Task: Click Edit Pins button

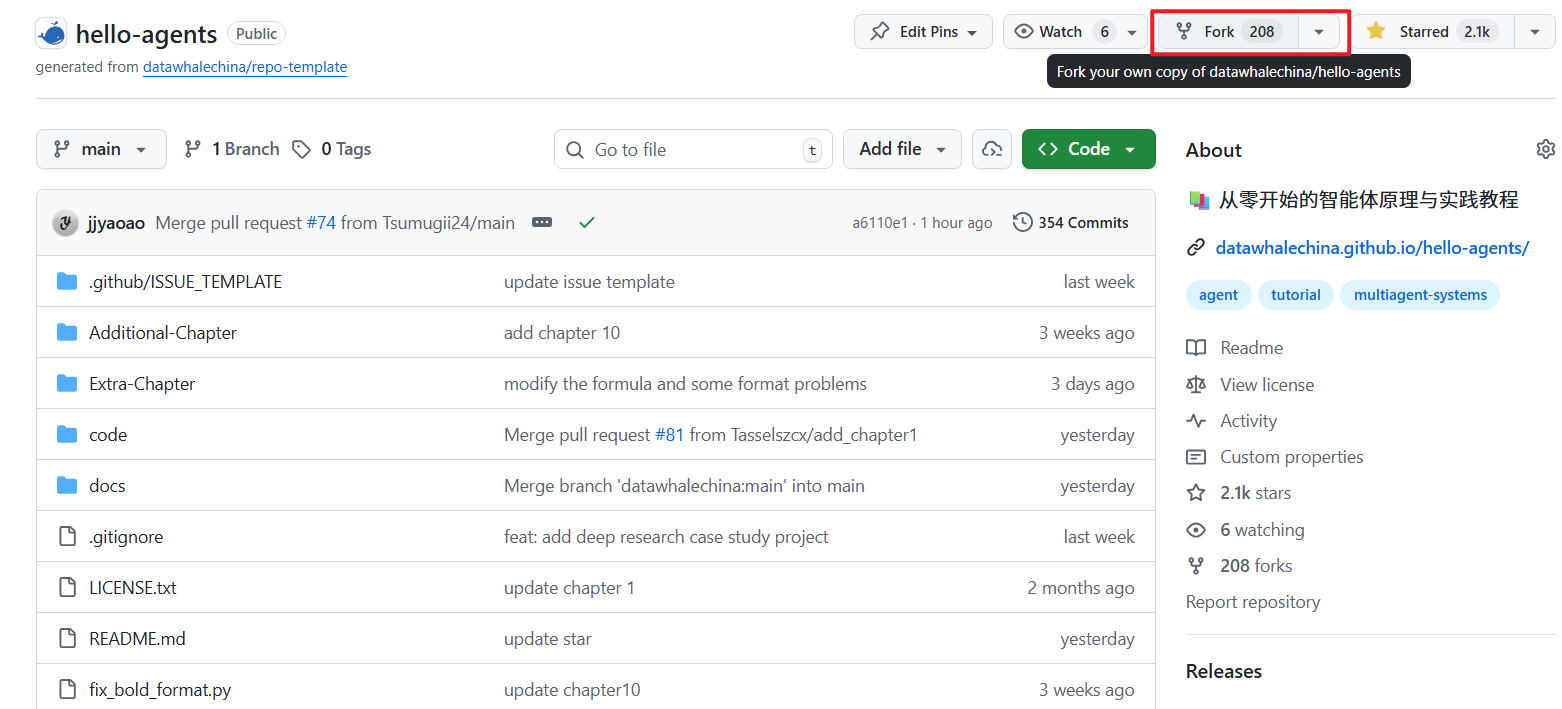Action: point(923,32)
